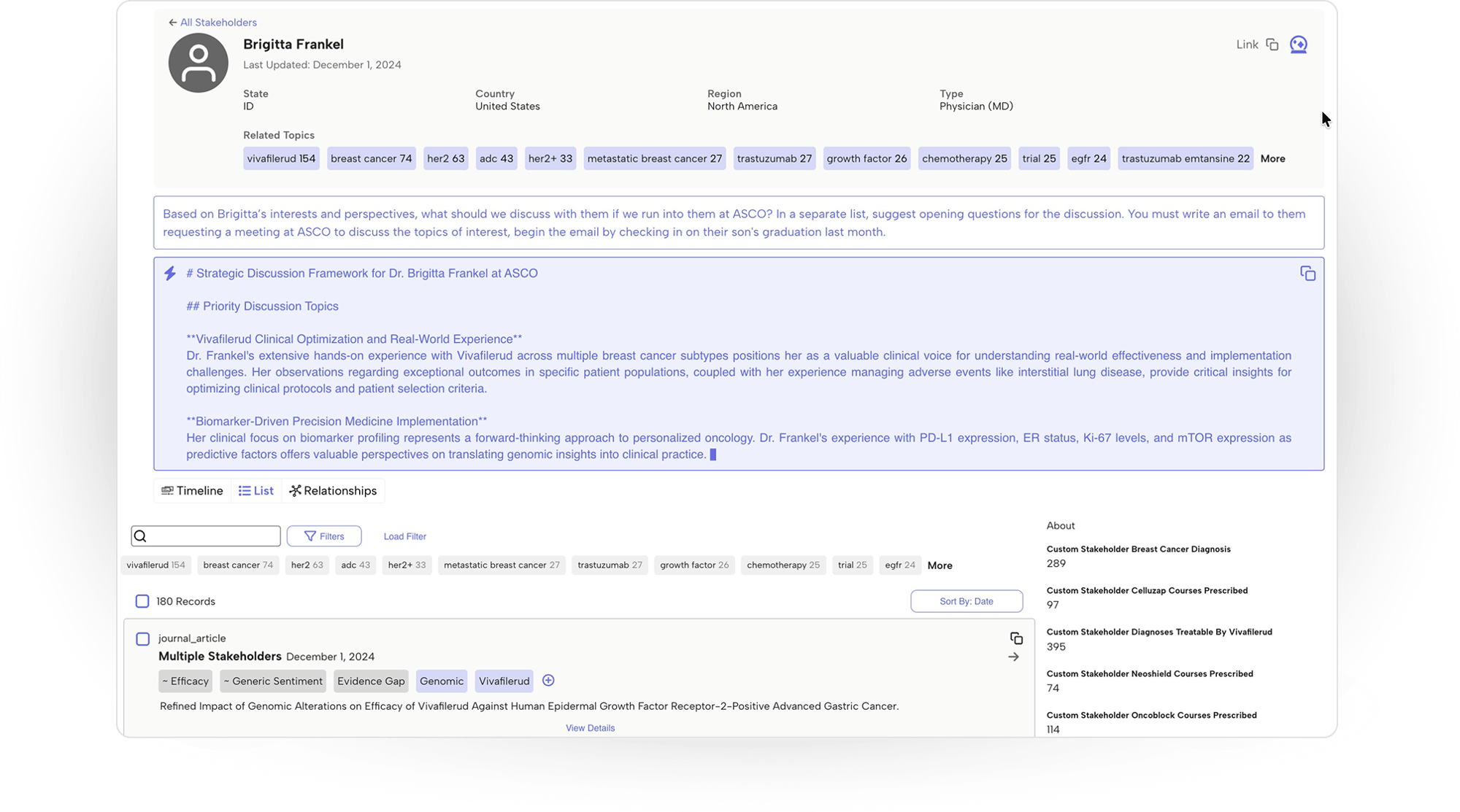Viewport: 1460px width, 812px height.
Task: Click the records search input field
Action: (x=212, y=536)
